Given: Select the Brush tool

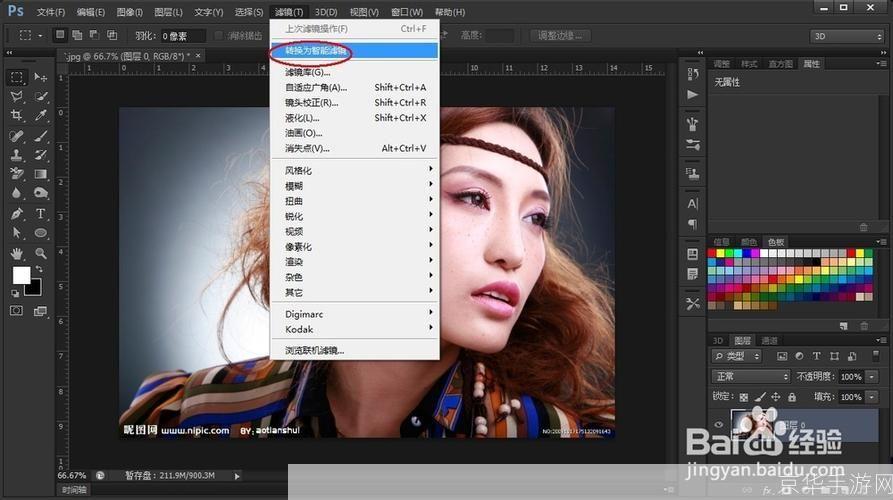Looking at the screenshot, I should click(40, 136).
